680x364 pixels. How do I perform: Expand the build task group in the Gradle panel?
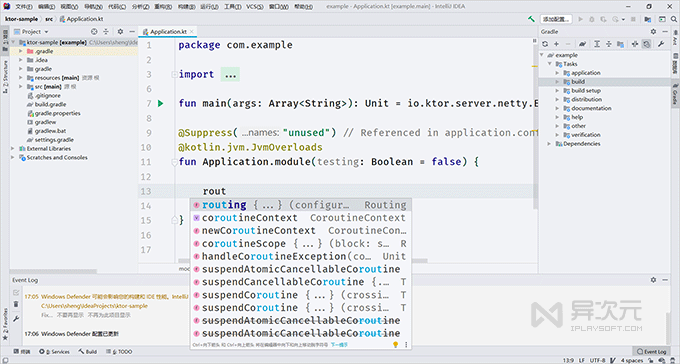pyautogui.click(x=558, y=82)
